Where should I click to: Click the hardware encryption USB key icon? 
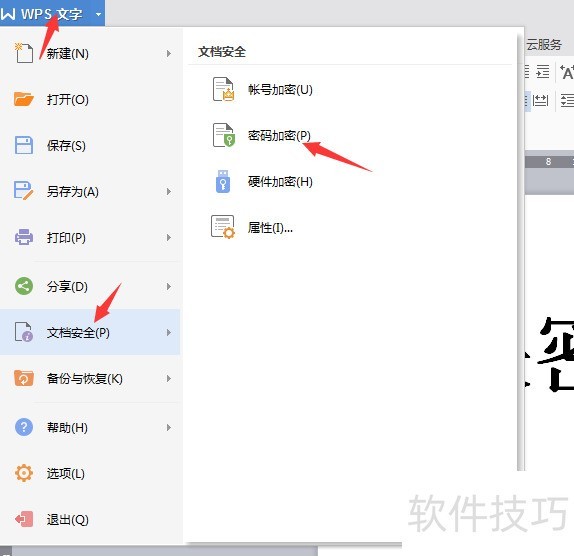223,181
